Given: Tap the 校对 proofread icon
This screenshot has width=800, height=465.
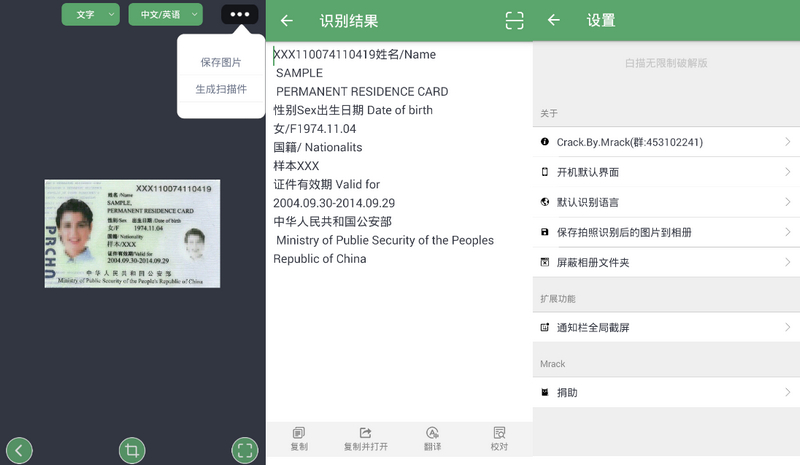Looking at the screenshot, I should click(x=499, y=438).
